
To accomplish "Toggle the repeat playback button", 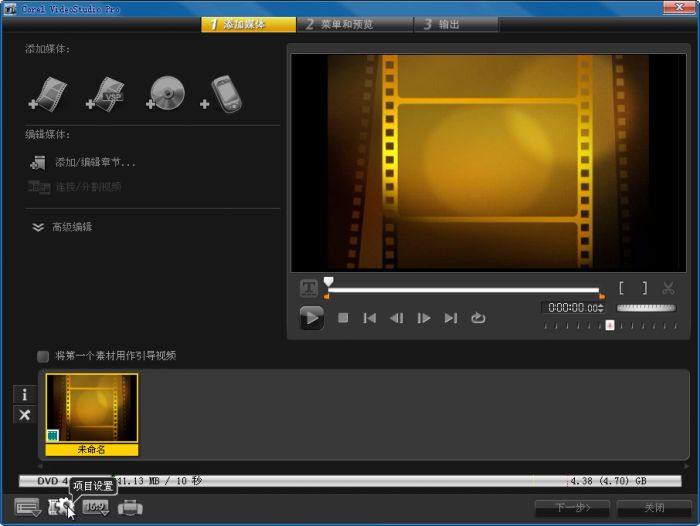I will pyautogui.click(x=478, y=318).
